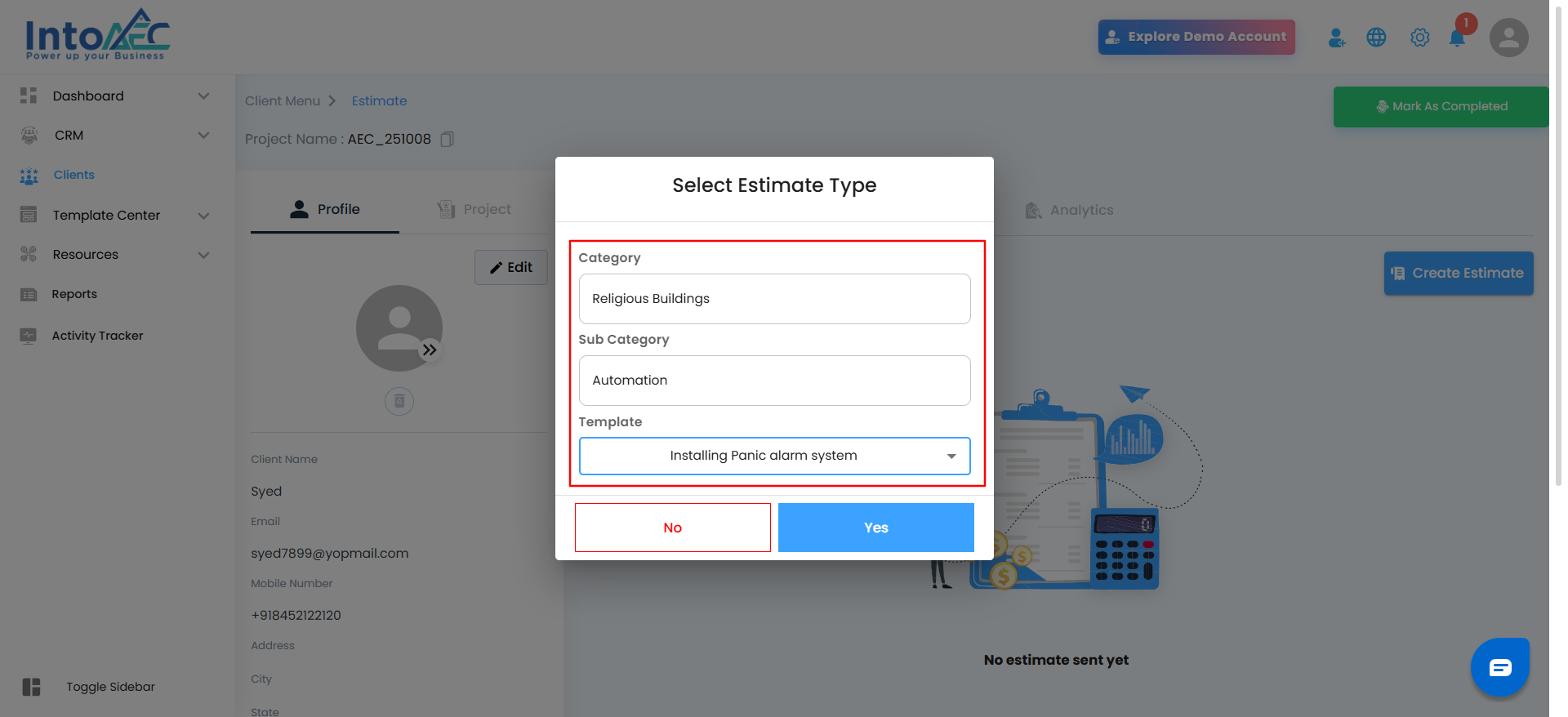Click the trash icon under profile photo
1568x717 pixels.
click(399, 401)
